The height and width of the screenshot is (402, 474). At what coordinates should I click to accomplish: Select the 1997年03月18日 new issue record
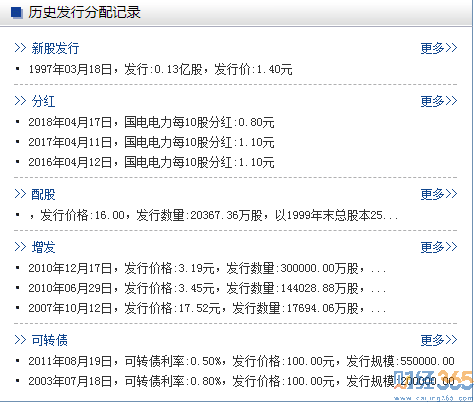coord(160,69)
